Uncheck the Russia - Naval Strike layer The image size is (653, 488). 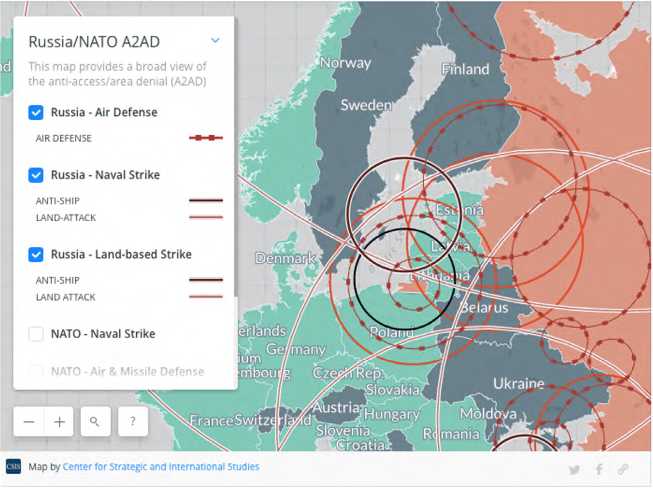pos(36,175)
